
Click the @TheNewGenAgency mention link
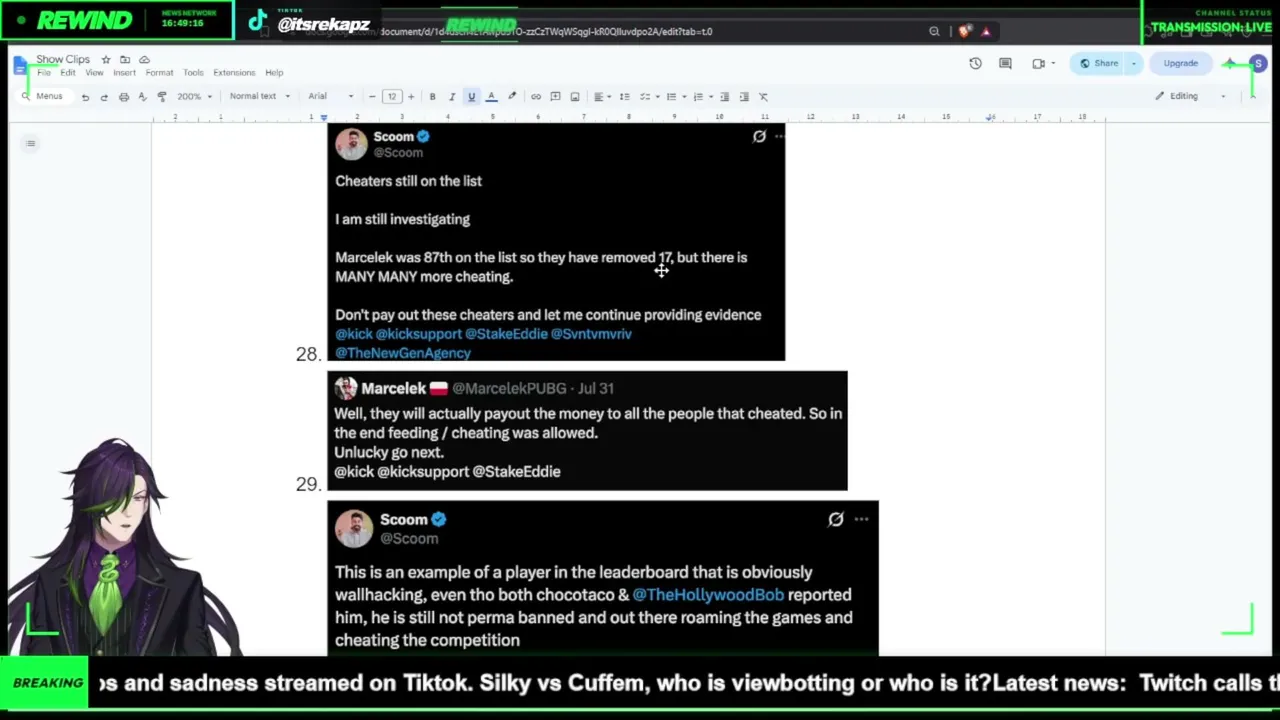(403, 353)
